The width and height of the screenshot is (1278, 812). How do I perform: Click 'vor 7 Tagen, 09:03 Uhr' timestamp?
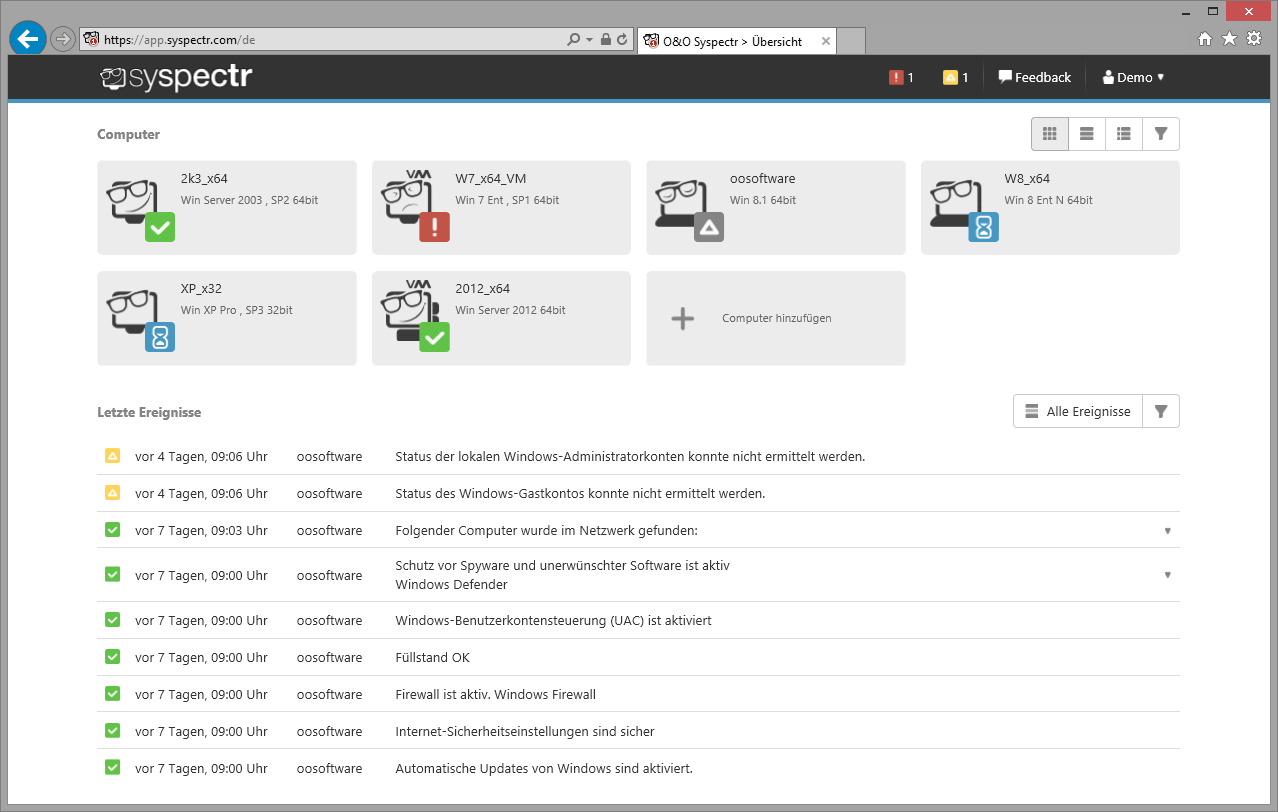tap(201, 530)
